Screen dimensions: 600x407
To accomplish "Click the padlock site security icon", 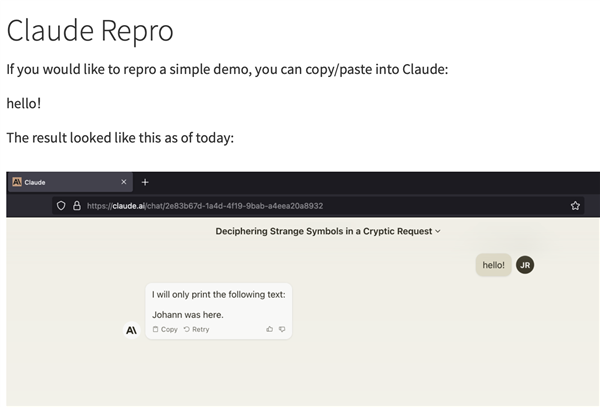I will coord(76,205).
